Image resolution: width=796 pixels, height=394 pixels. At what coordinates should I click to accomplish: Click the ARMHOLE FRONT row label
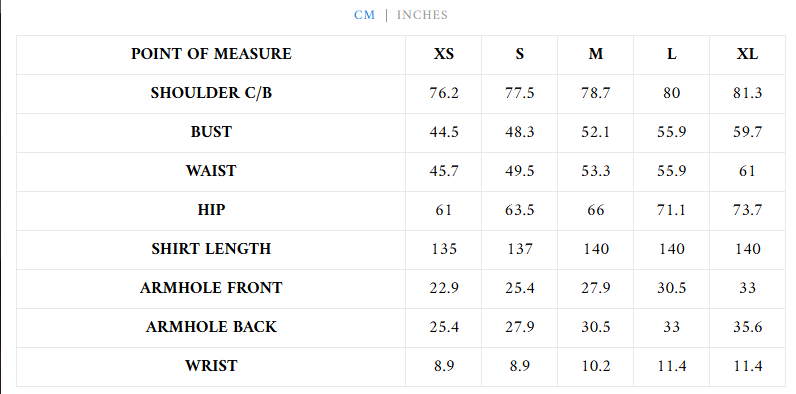click(211, 288)
